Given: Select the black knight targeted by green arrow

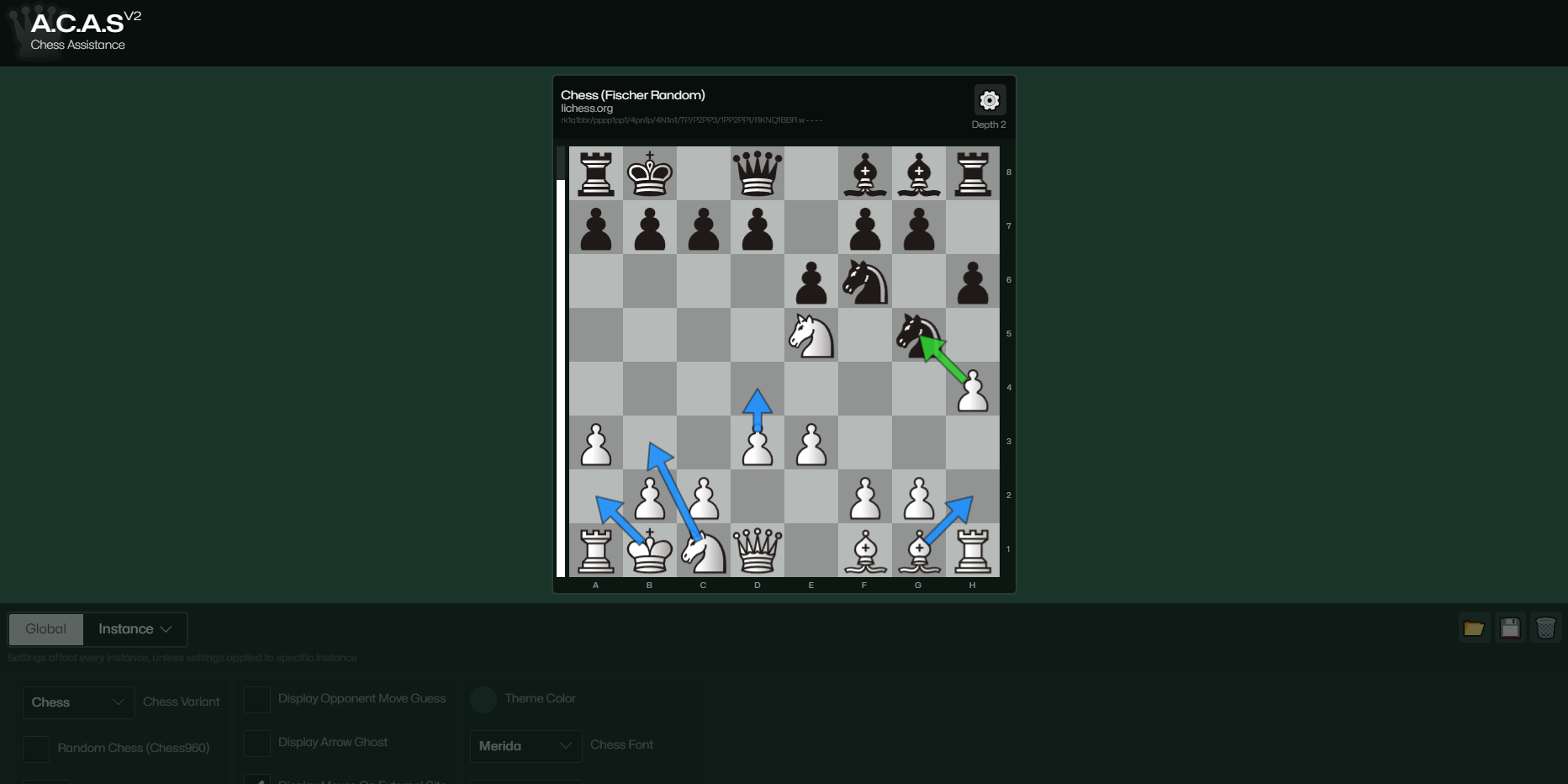Looking at the screenshot, I should tap(918, 335).
